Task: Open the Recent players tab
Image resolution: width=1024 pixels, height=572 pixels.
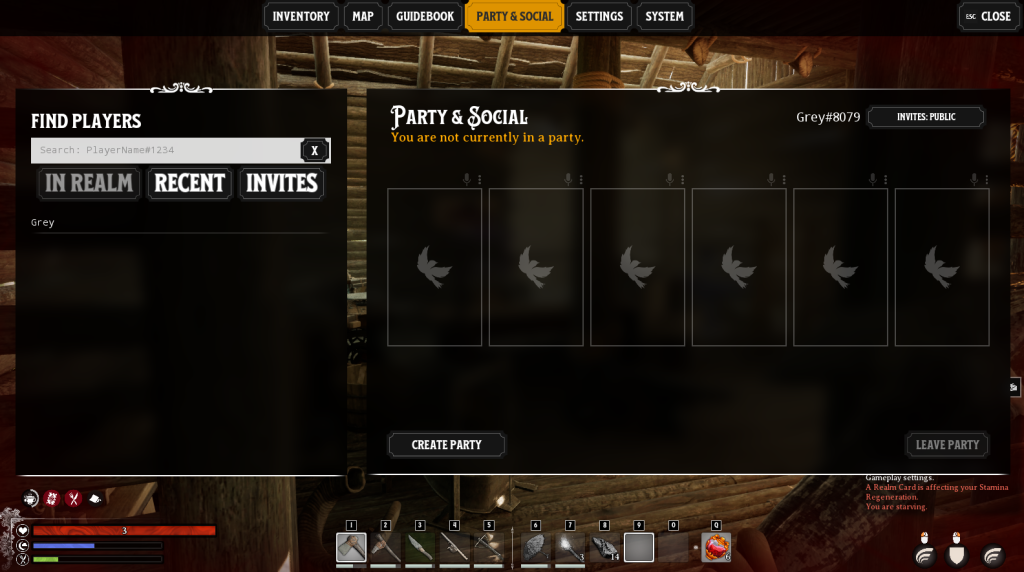Action: tap(189, 183)
